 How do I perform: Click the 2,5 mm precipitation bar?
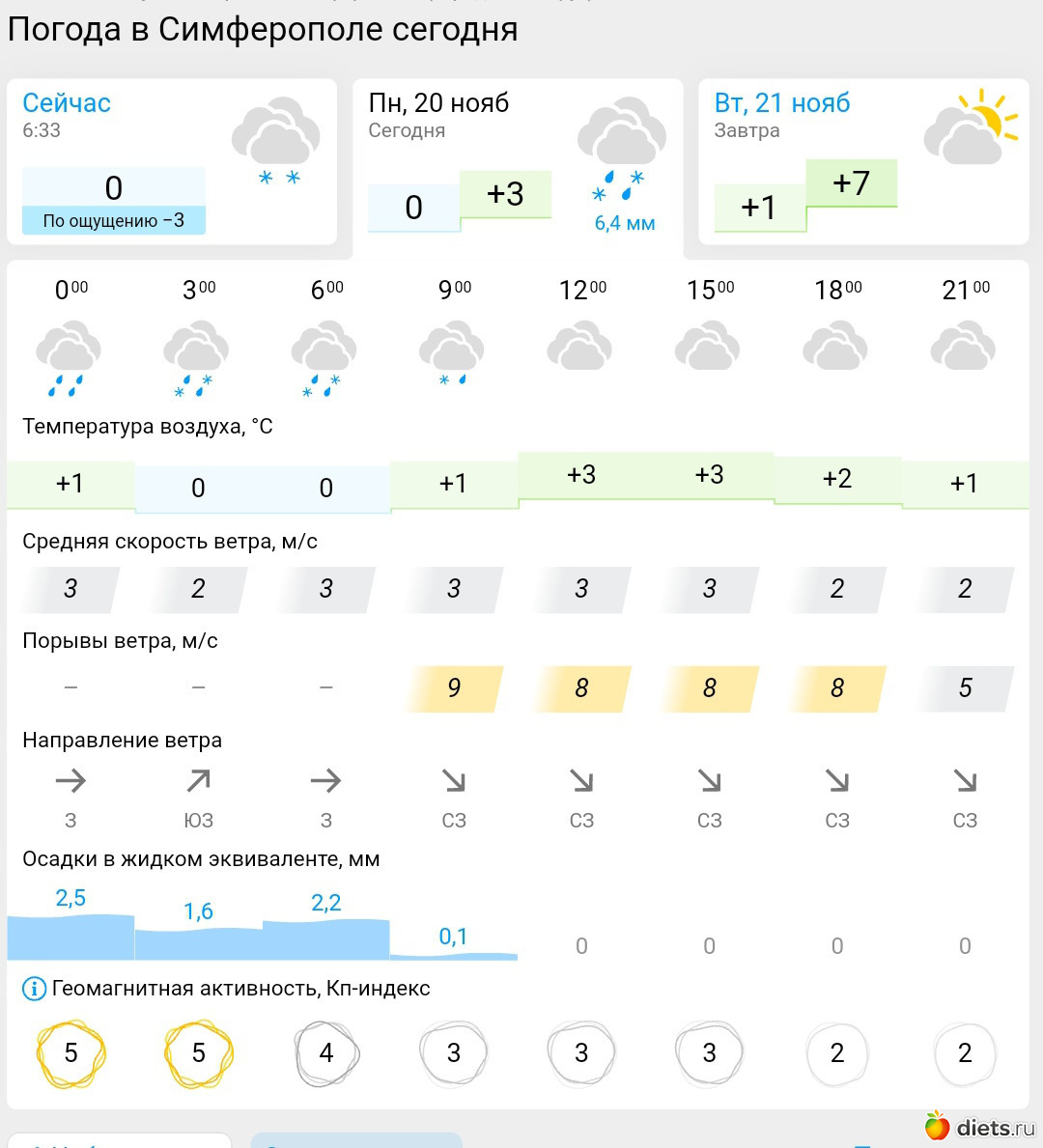tap(70, 935)
